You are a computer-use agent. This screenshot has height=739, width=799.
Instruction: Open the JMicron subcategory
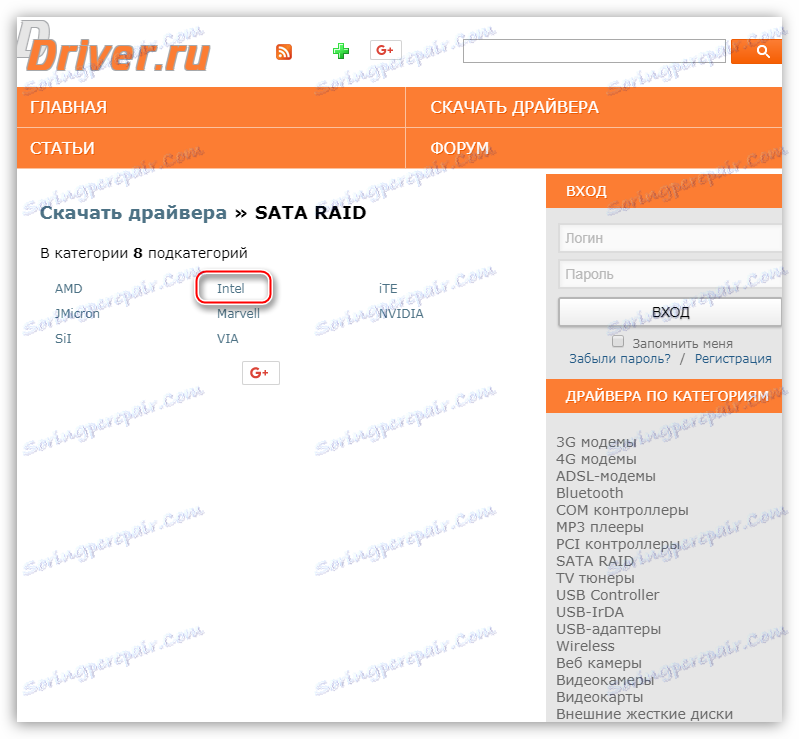click(x=77, y=313)
